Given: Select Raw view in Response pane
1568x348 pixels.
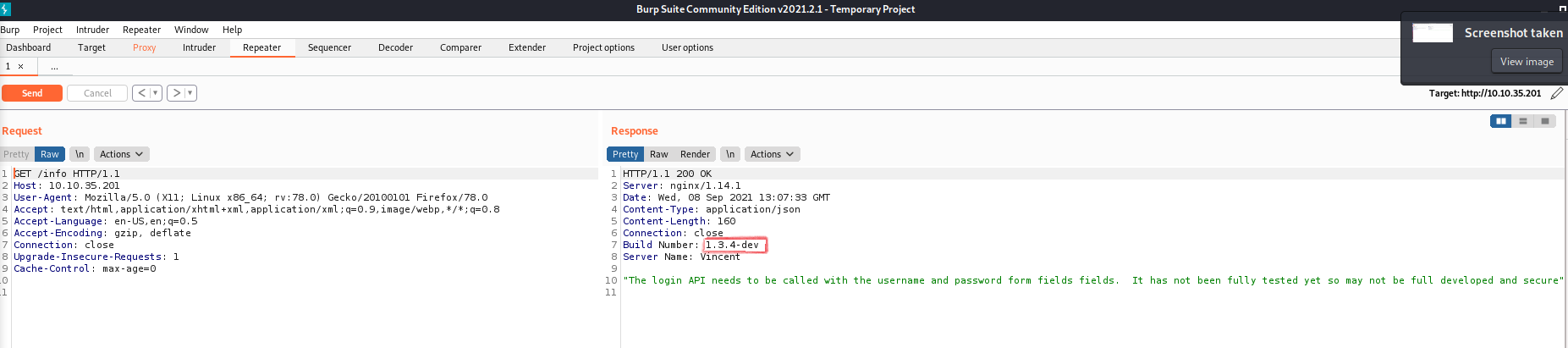Looking at the screenshot, I should 658,154.
